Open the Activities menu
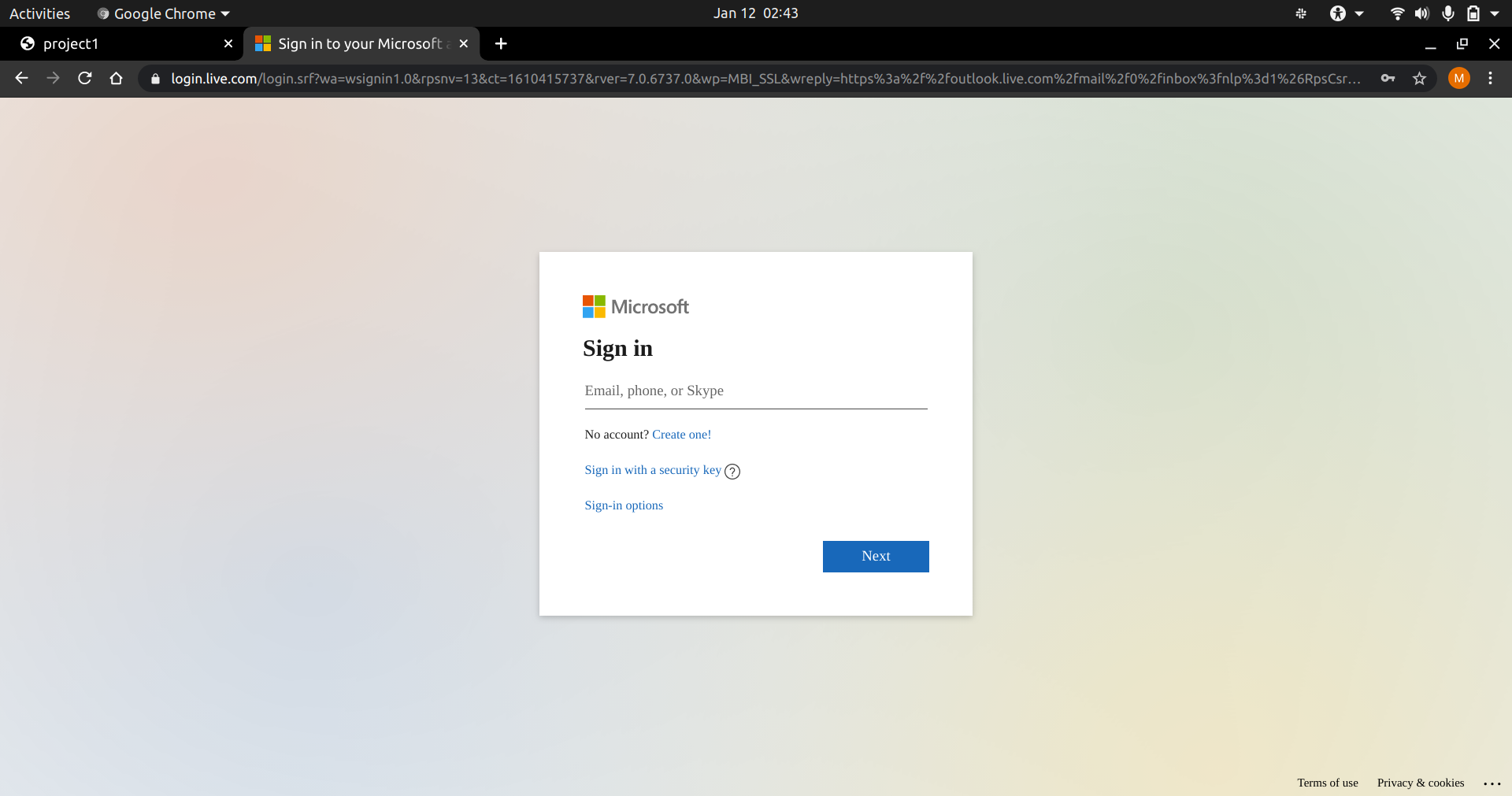Image resolution: width=1512 pixels, height=796 pixels. (39, 13)
